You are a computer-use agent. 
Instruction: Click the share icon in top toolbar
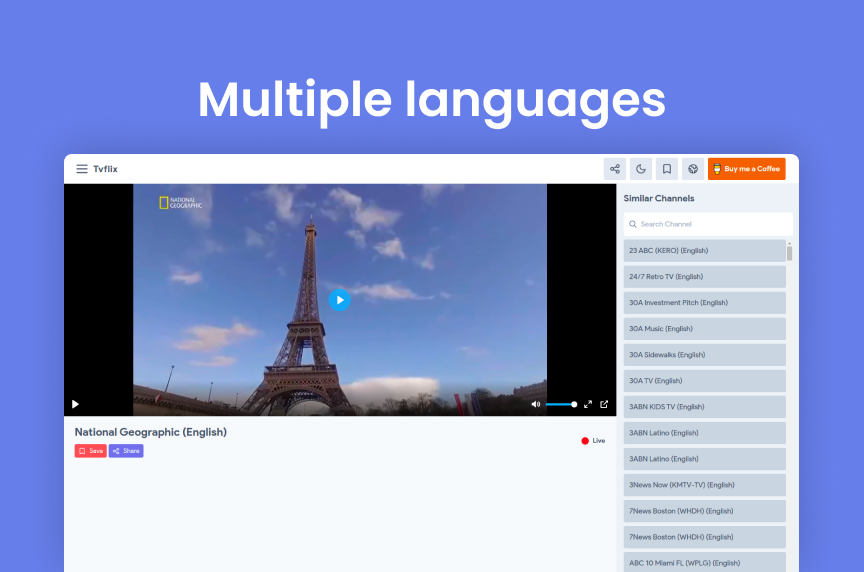coord(614,169)
